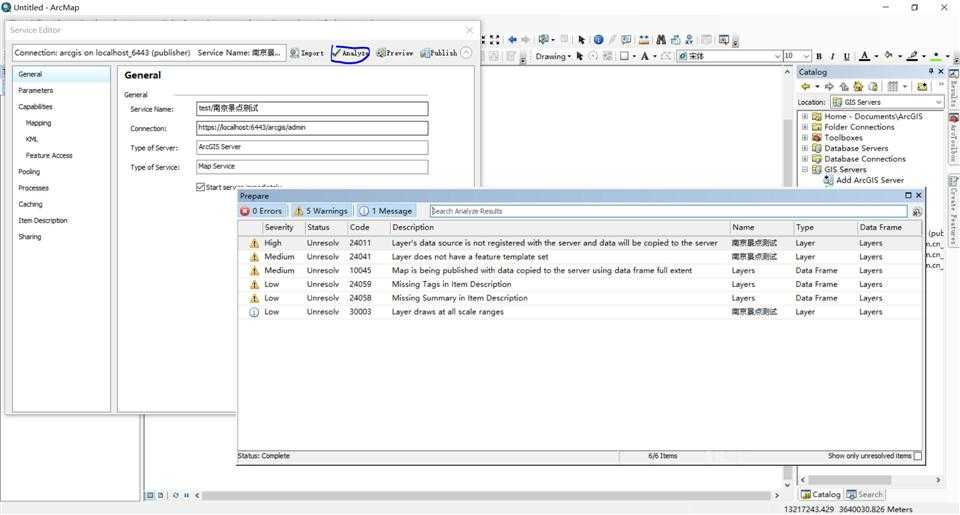This screenshot has height=515, width=960.
Task: Activate the blue Identify tool
Action: 598,40
